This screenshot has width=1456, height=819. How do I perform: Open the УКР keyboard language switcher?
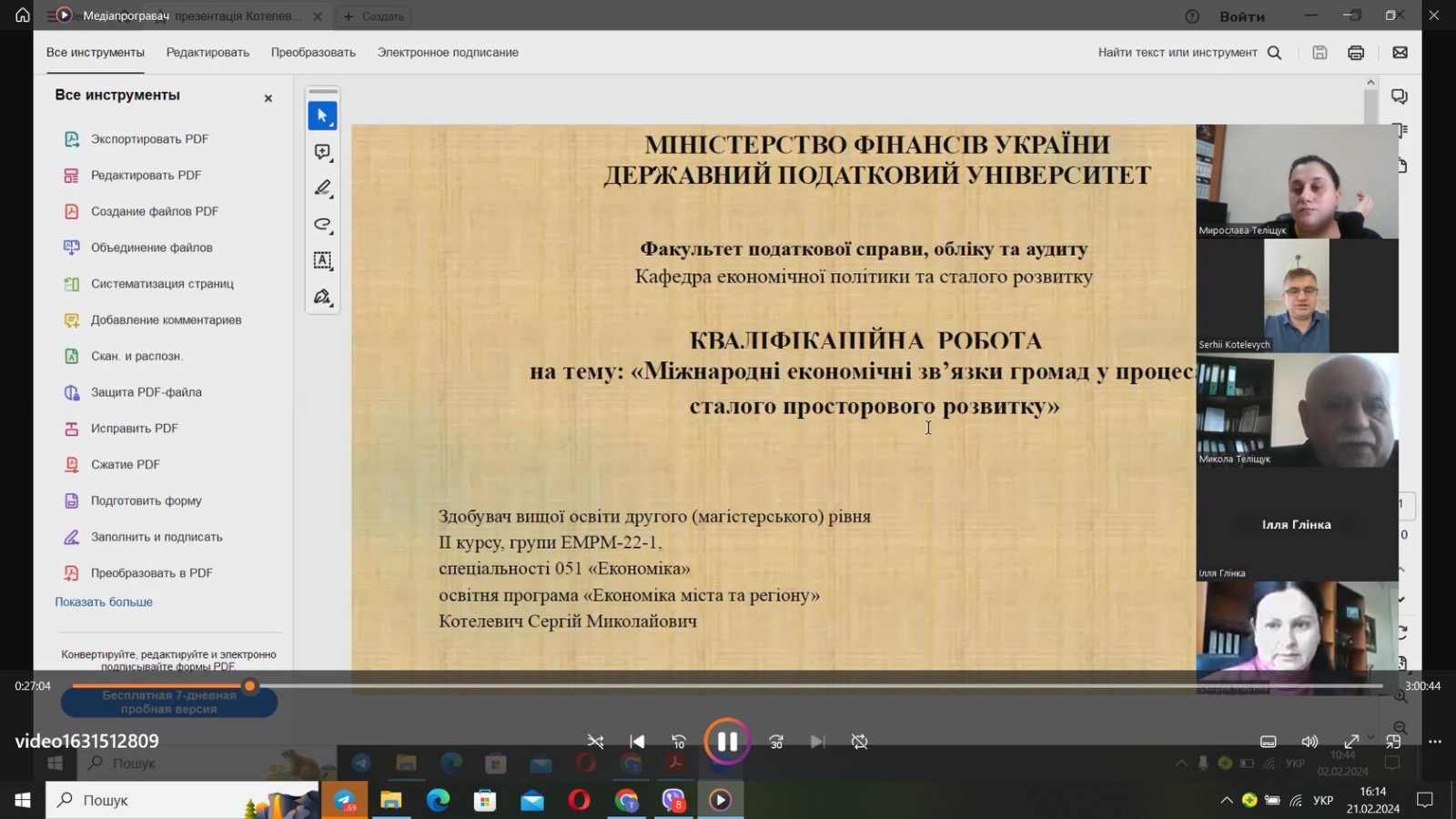coord(1323,800)
